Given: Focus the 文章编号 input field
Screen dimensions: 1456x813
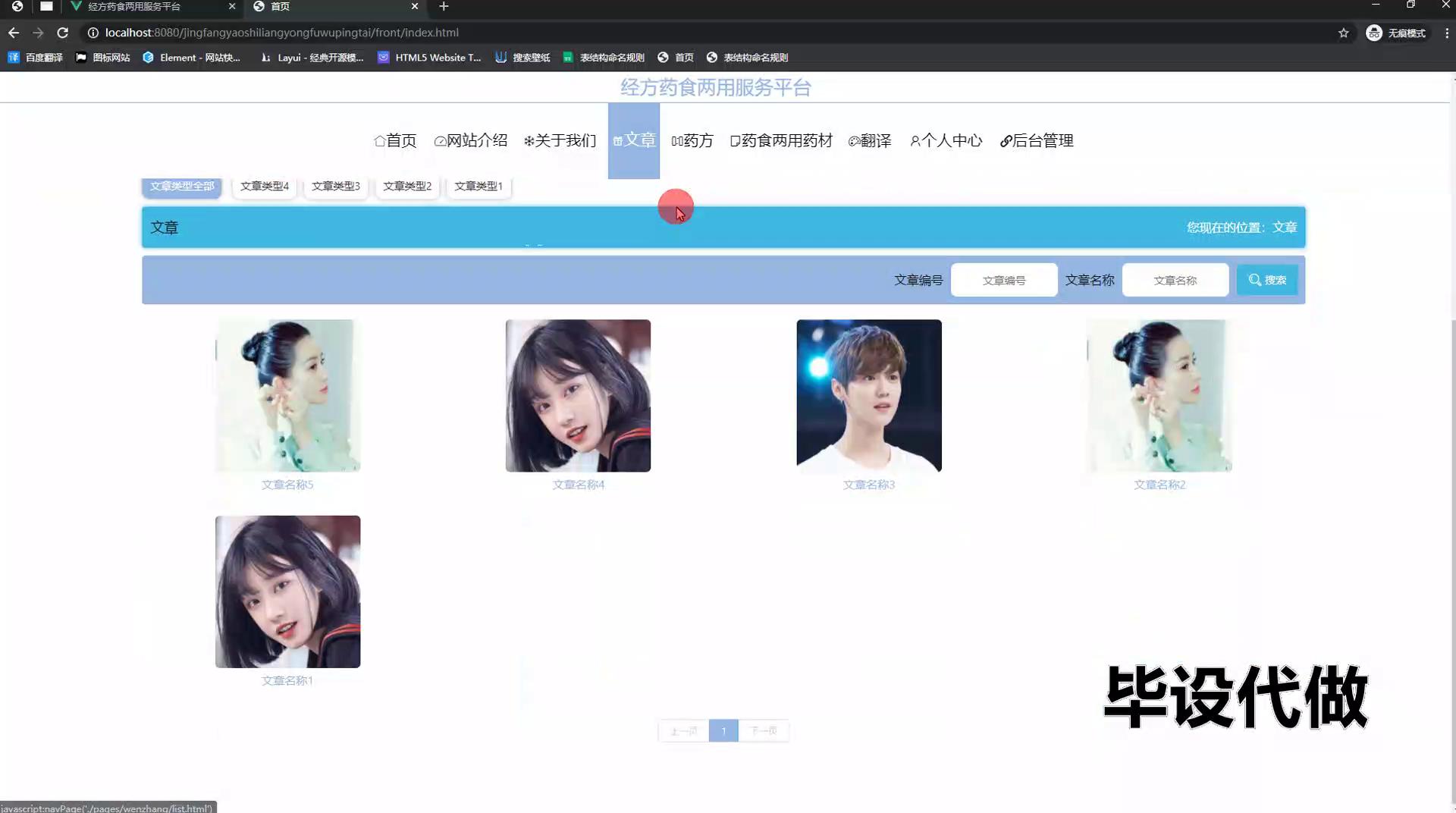Looking at the screenshot, I should (1003, 280).
